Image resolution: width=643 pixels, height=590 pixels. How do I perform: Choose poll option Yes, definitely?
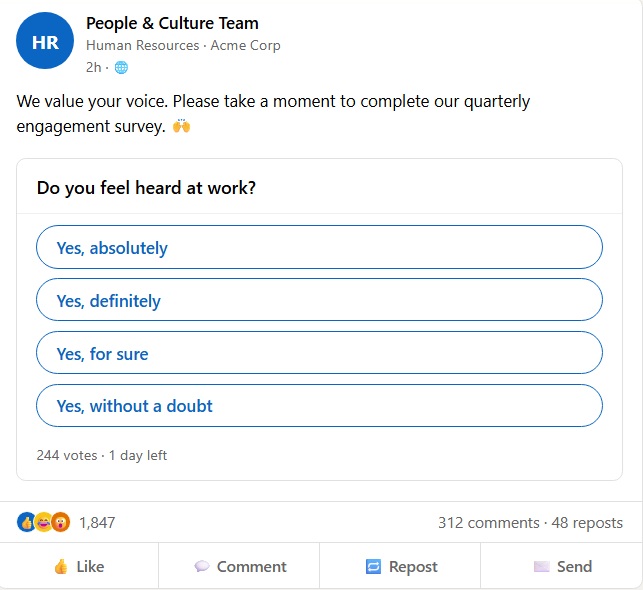[319, 300]
